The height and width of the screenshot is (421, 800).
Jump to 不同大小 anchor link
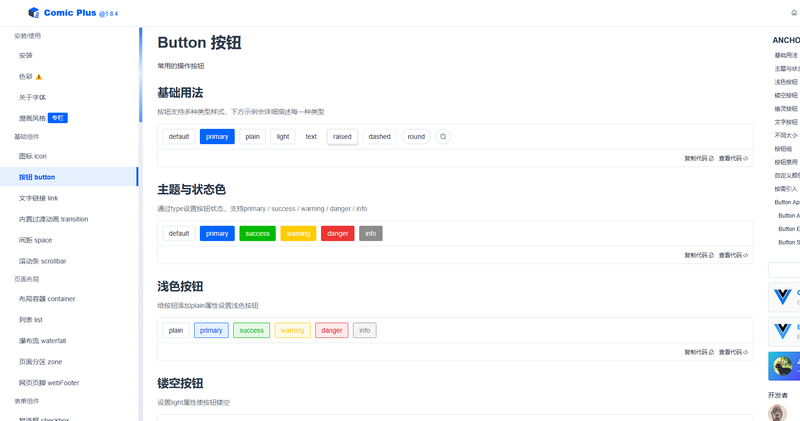[786, 135]
